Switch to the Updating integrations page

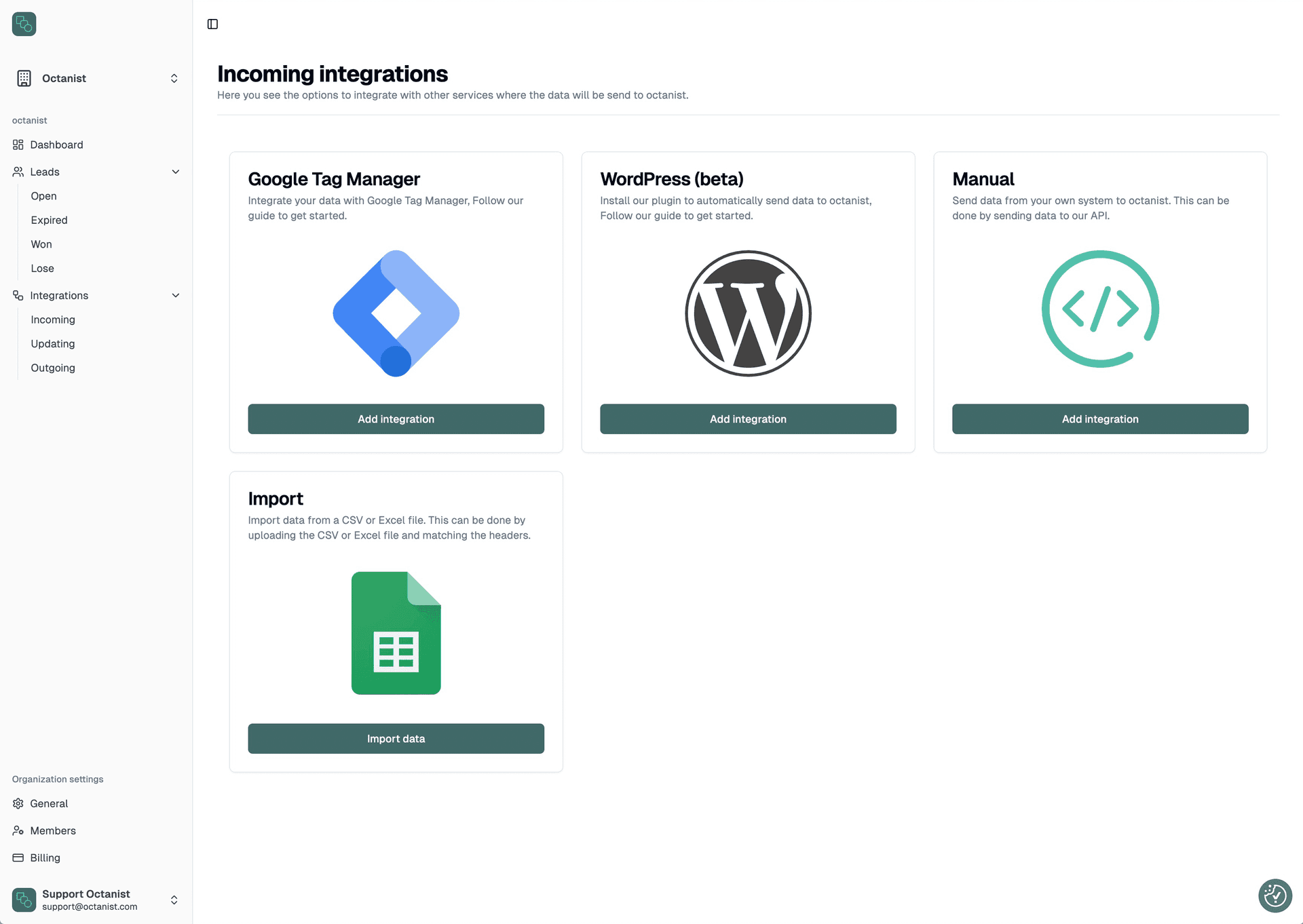(52, 343)
